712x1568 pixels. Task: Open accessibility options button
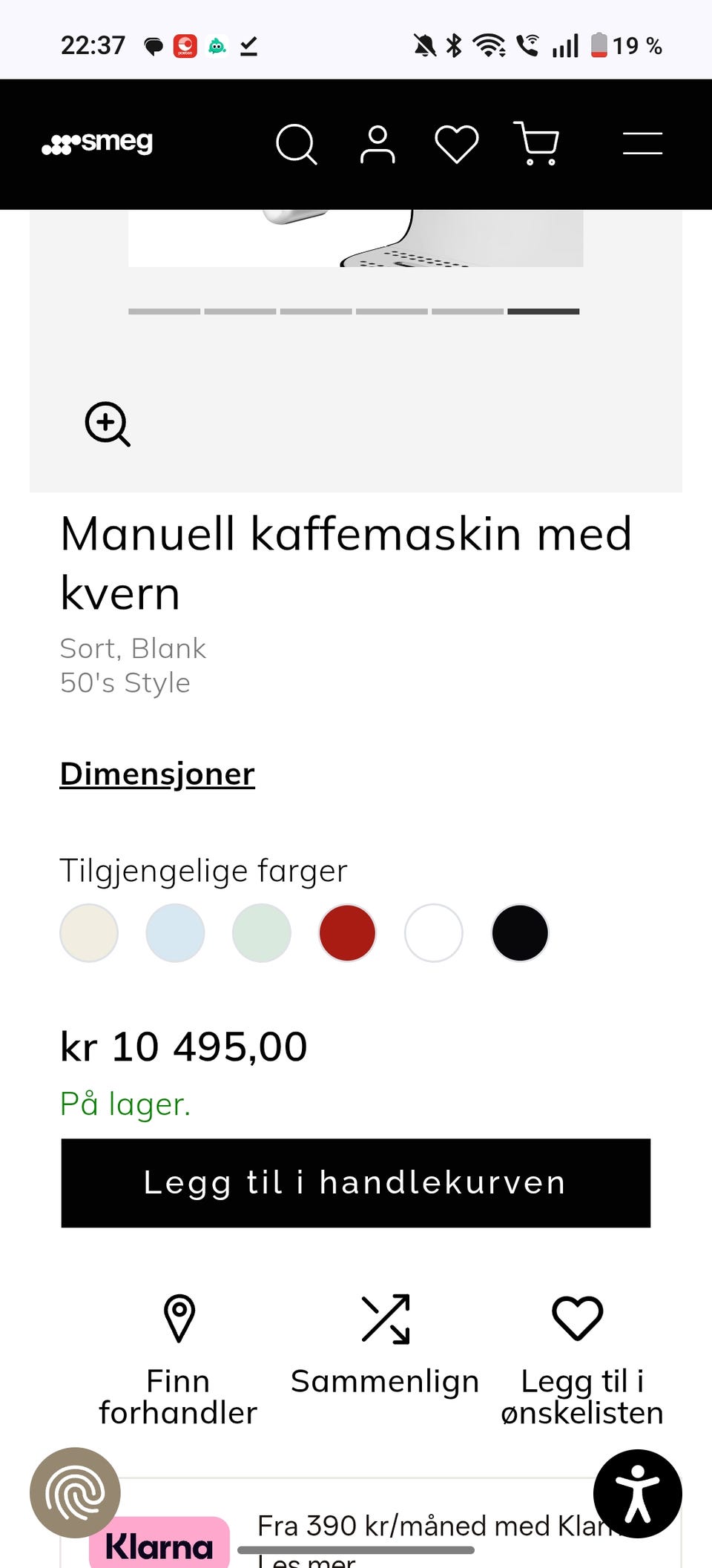pos(637,1493)
